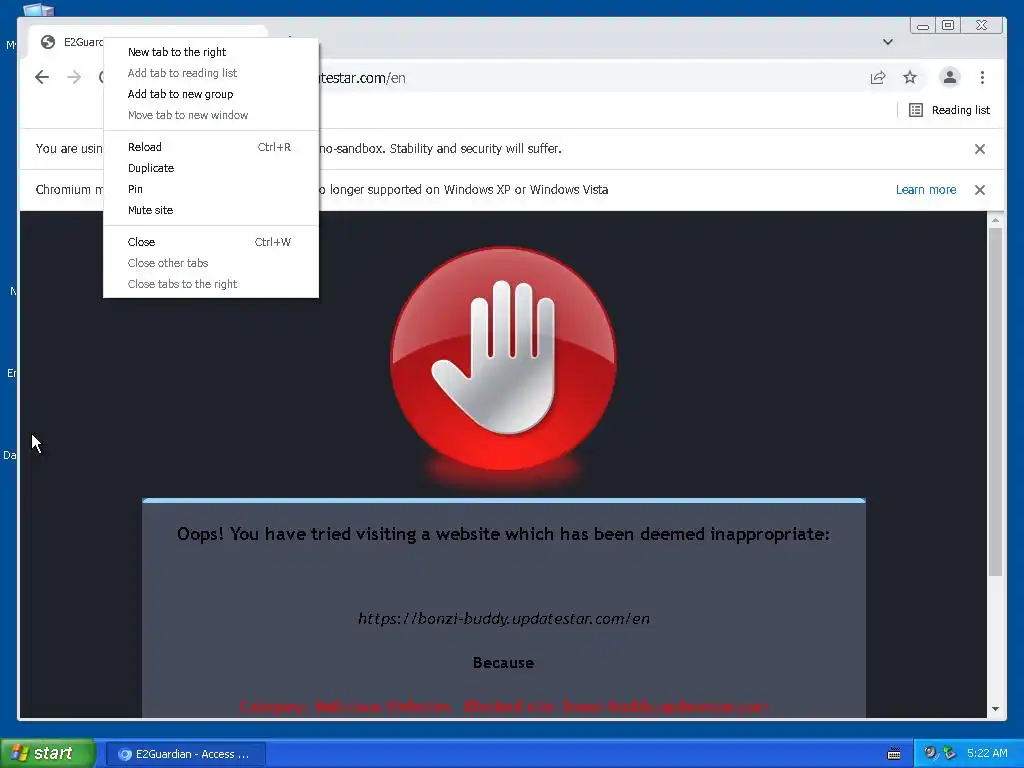Click Add tab to reading list
This screenshot has width=1024, height=768.
[x=211, y=73]
